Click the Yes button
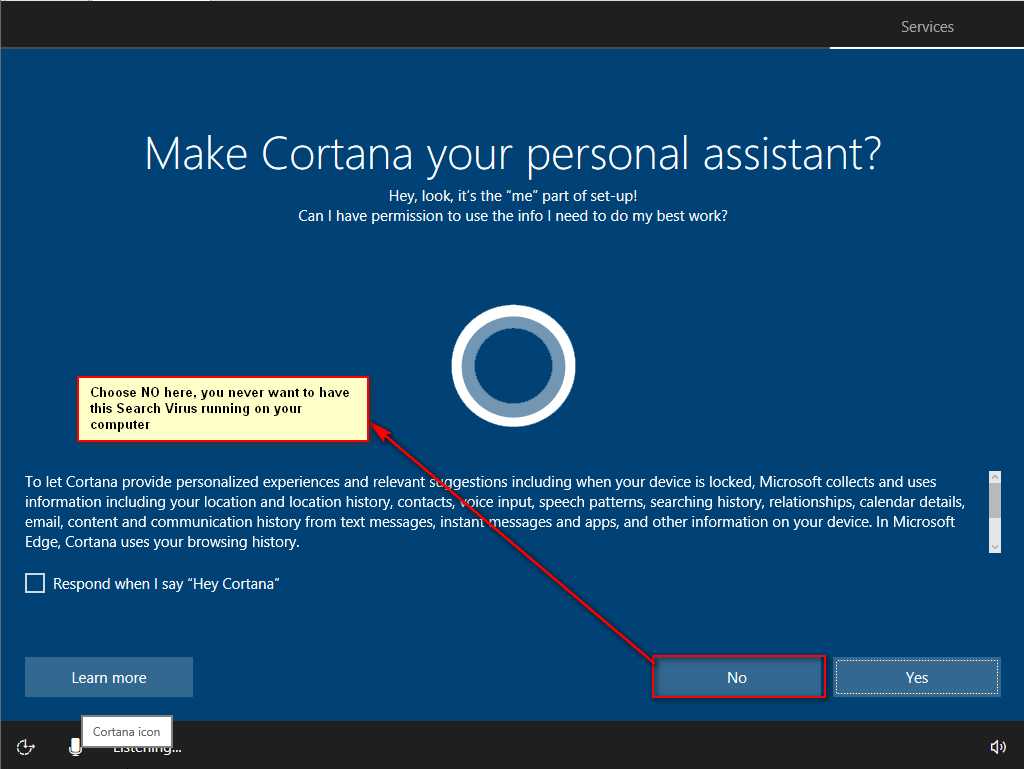 (917, 678)
